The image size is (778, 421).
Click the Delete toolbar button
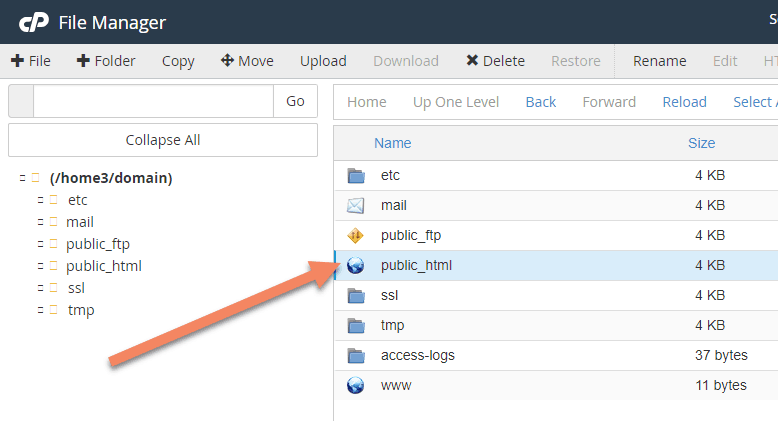pyautogui.click(x=495, y=61)
